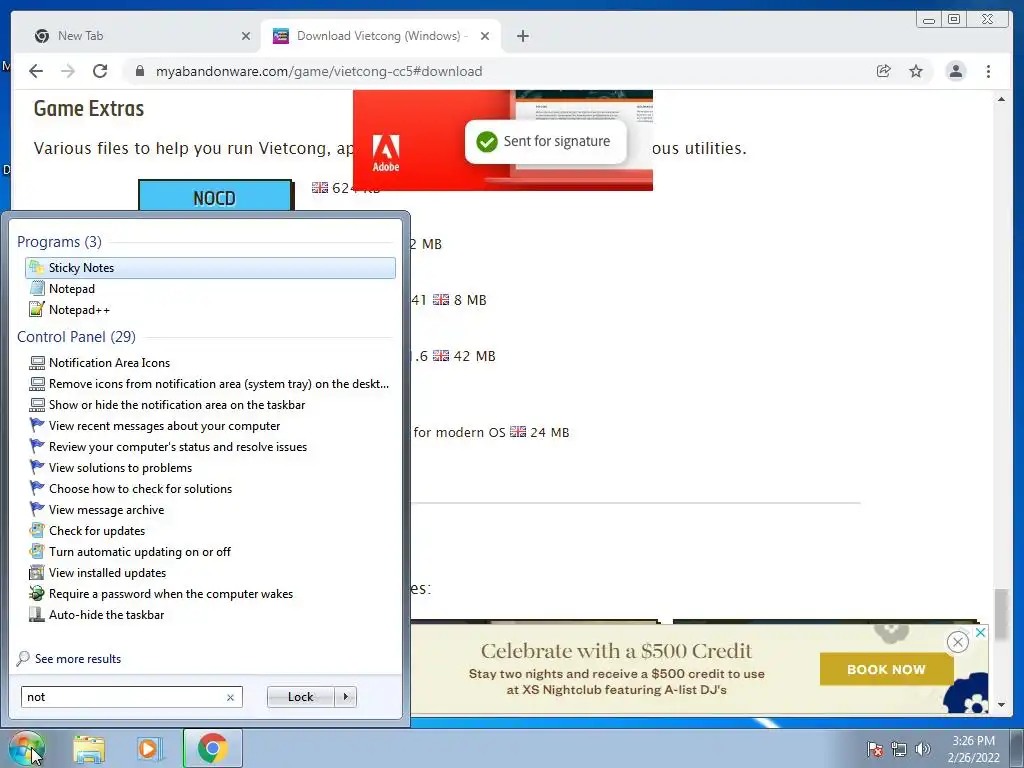Image resolution: width=1024 pixels, height=768 pixels.
Task: Click the magnifier icon beside See more results
Action: [x=24, y=658]
